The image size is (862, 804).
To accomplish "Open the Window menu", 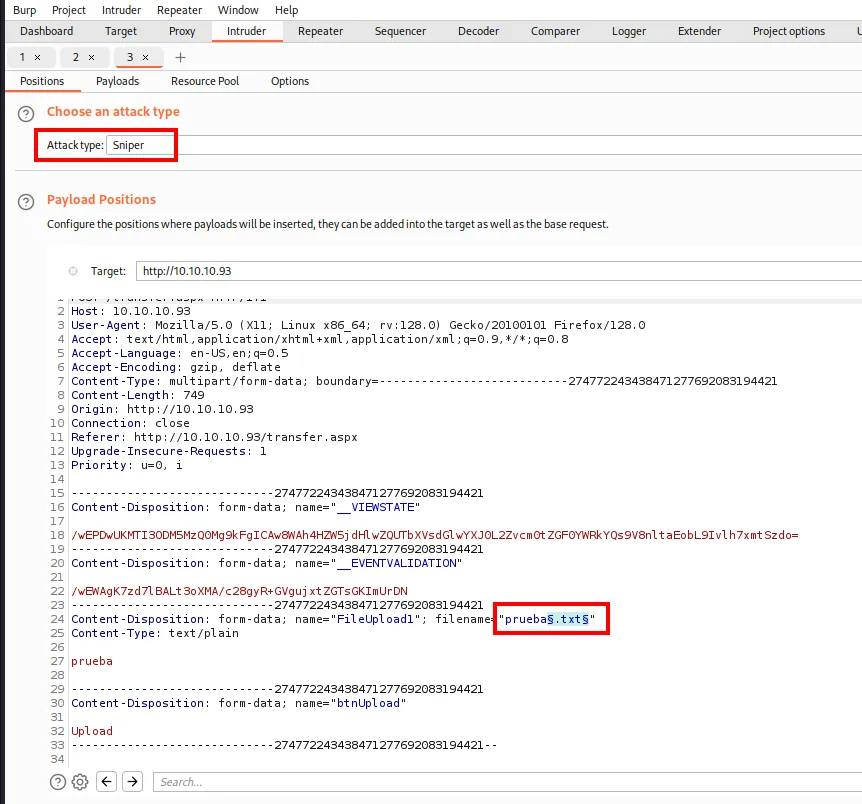I will [x=238, y=10].
